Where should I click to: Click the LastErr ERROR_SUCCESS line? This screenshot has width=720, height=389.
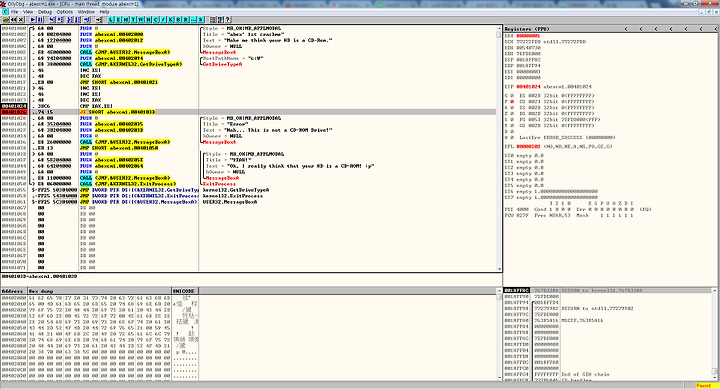[x=567, y=137]
